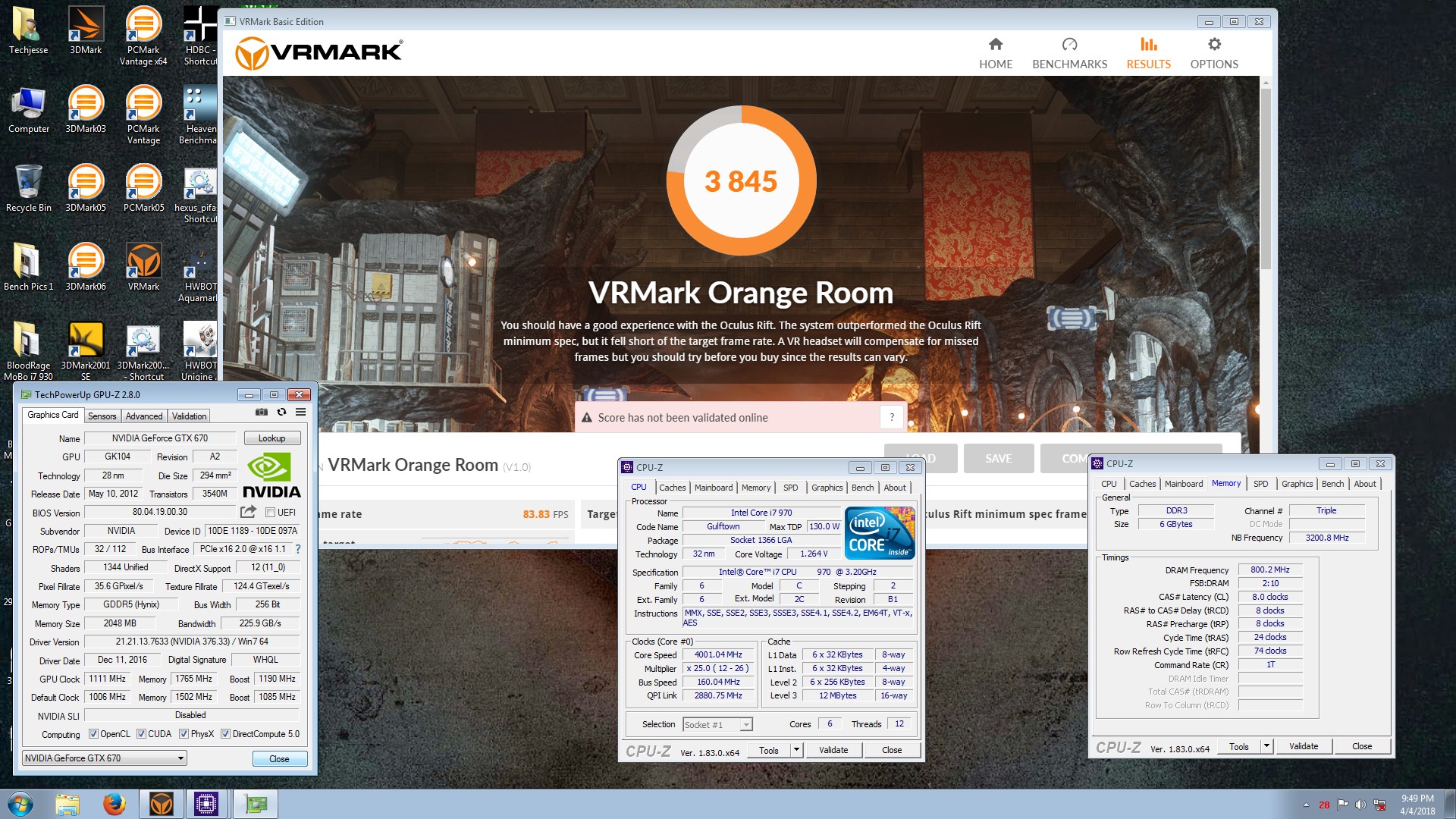The image size is (1456, 819).
Task: Click Validate in the CPU-Z processor window
Action: 833,750
